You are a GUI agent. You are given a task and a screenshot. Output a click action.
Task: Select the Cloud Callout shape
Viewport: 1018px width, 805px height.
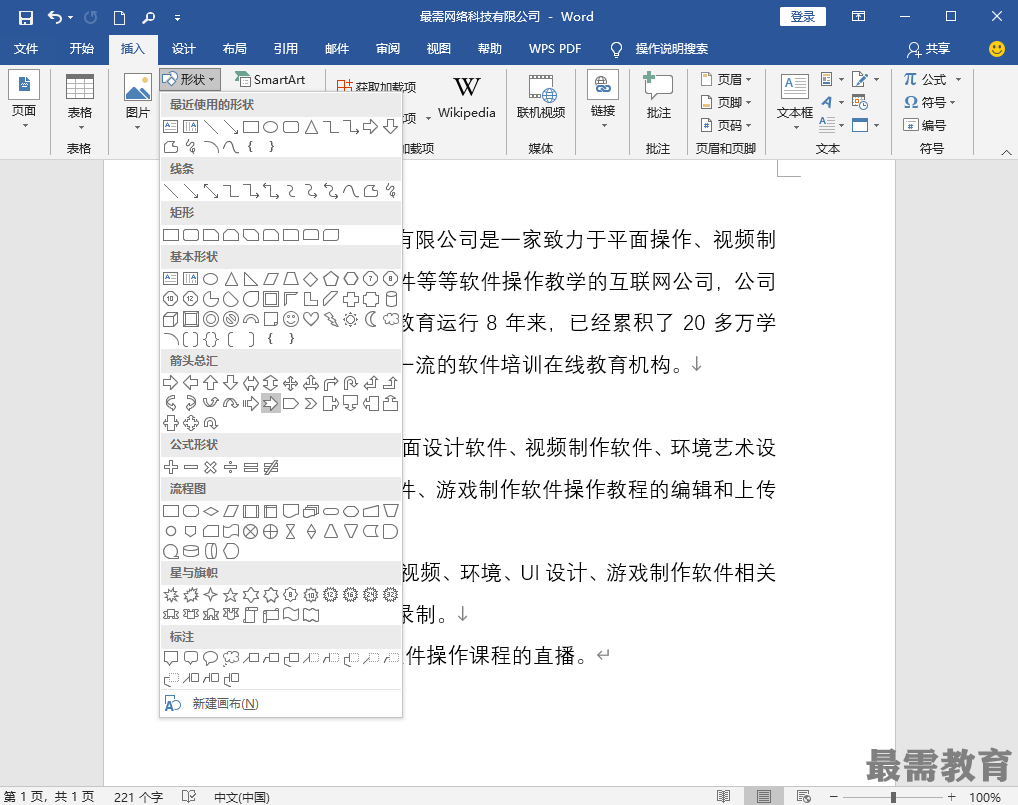[230, 658]
